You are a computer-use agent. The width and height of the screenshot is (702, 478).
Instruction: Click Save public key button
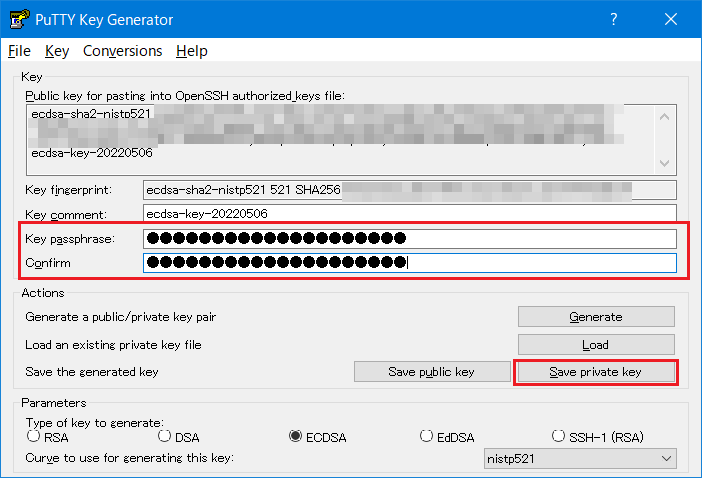coord(431,372)
